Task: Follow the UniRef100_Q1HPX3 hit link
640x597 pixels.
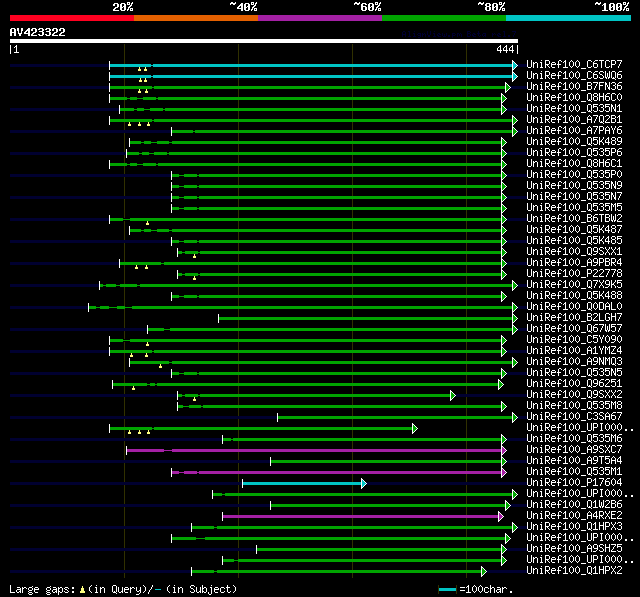Action: pyautogui.click(x=574, y=527)
